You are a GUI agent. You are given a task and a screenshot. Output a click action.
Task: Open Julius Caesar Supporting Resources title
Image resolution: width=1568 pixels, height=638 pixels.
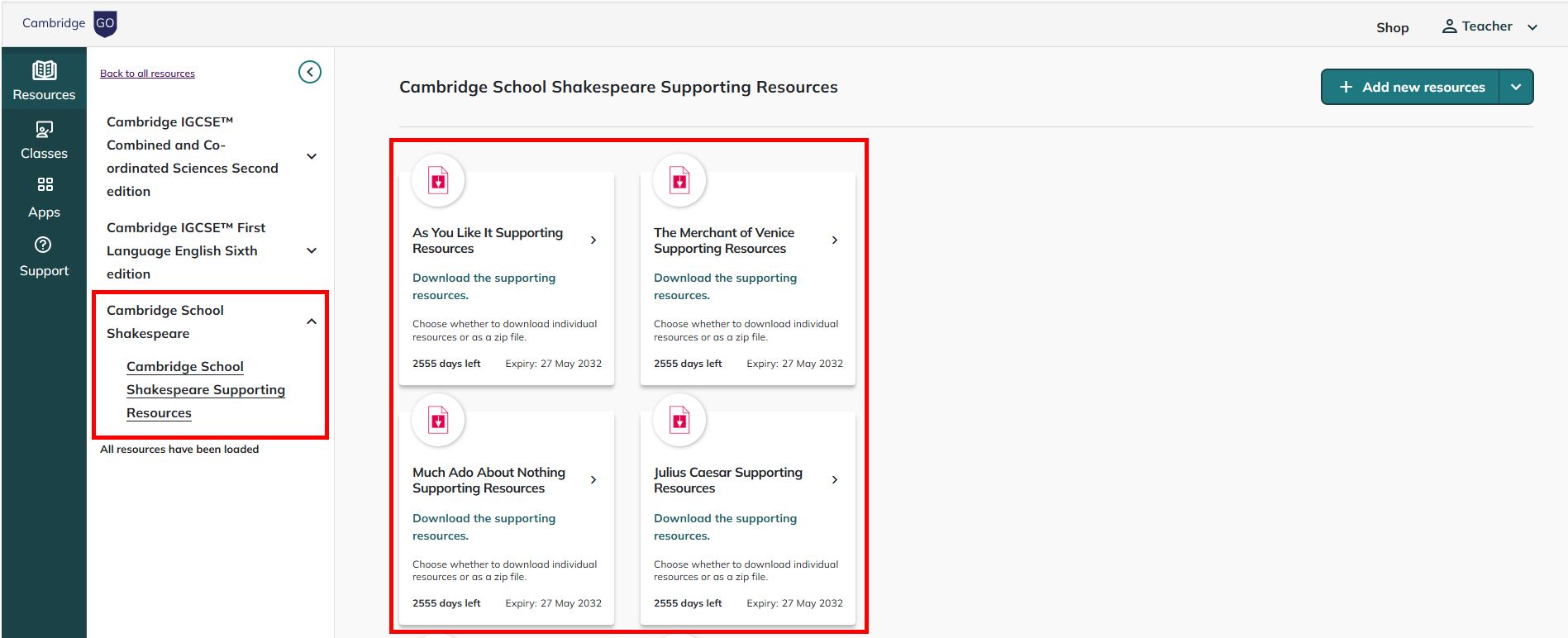tap(728, 480)
